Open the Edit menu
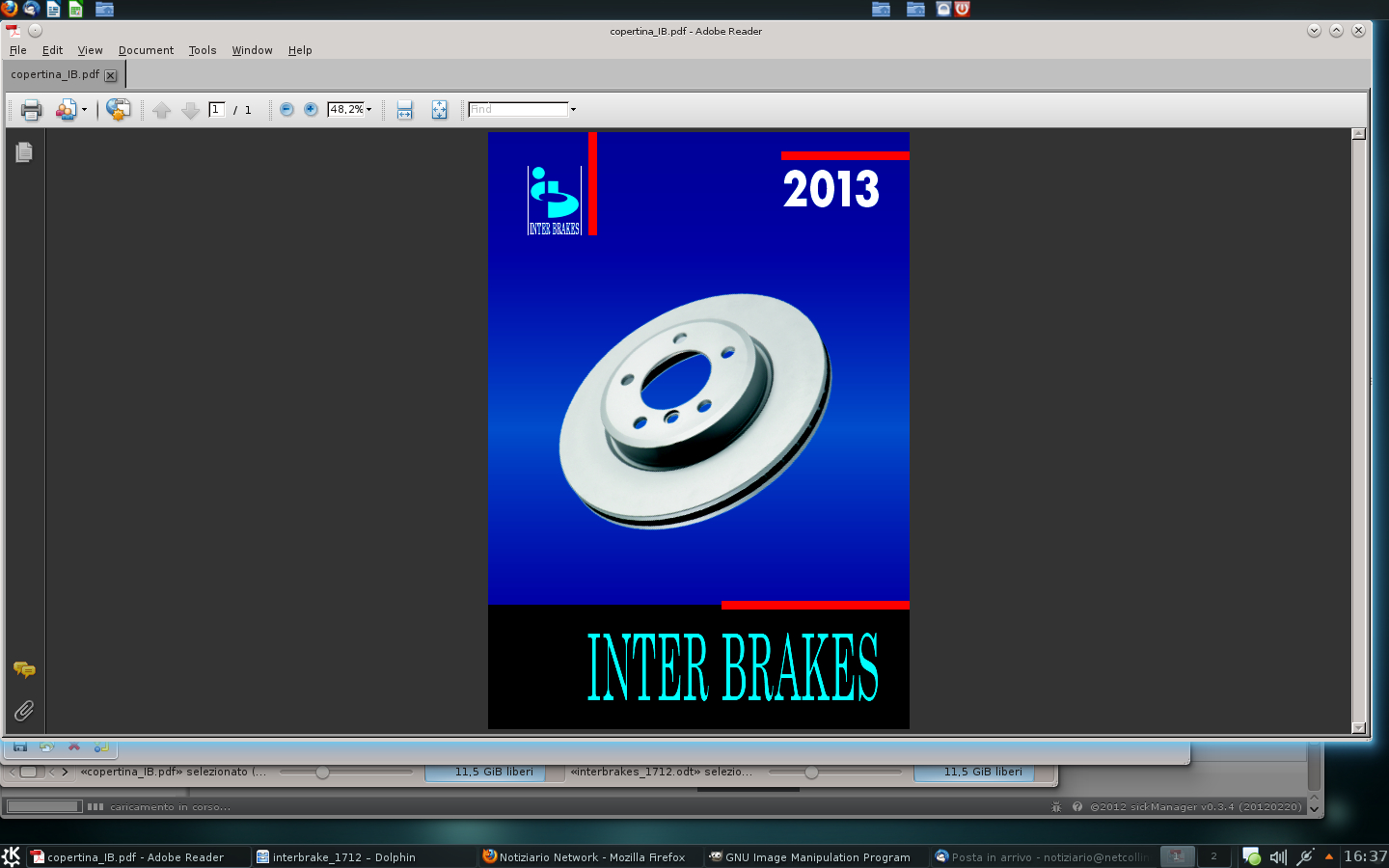The width and height of the screenshot is (1389, 868). click(52, 50)
